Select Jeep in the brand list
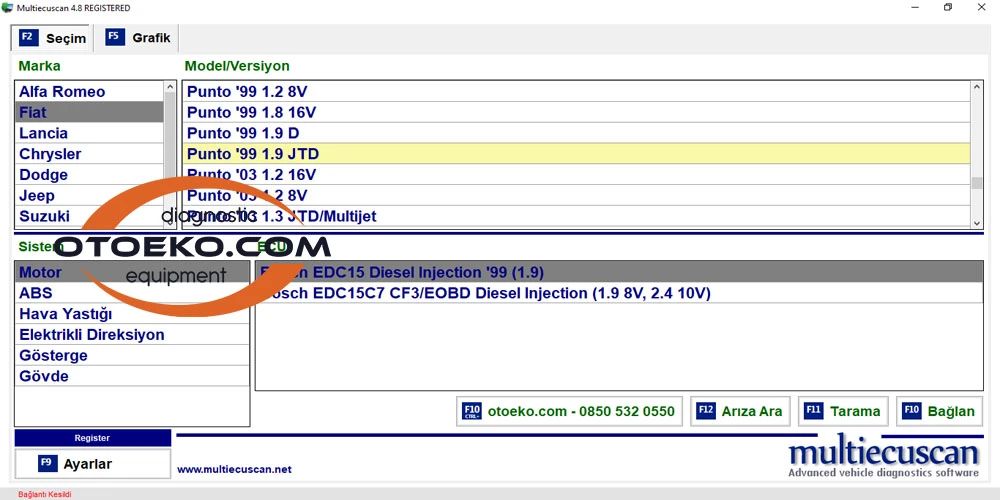 (89, 195)
